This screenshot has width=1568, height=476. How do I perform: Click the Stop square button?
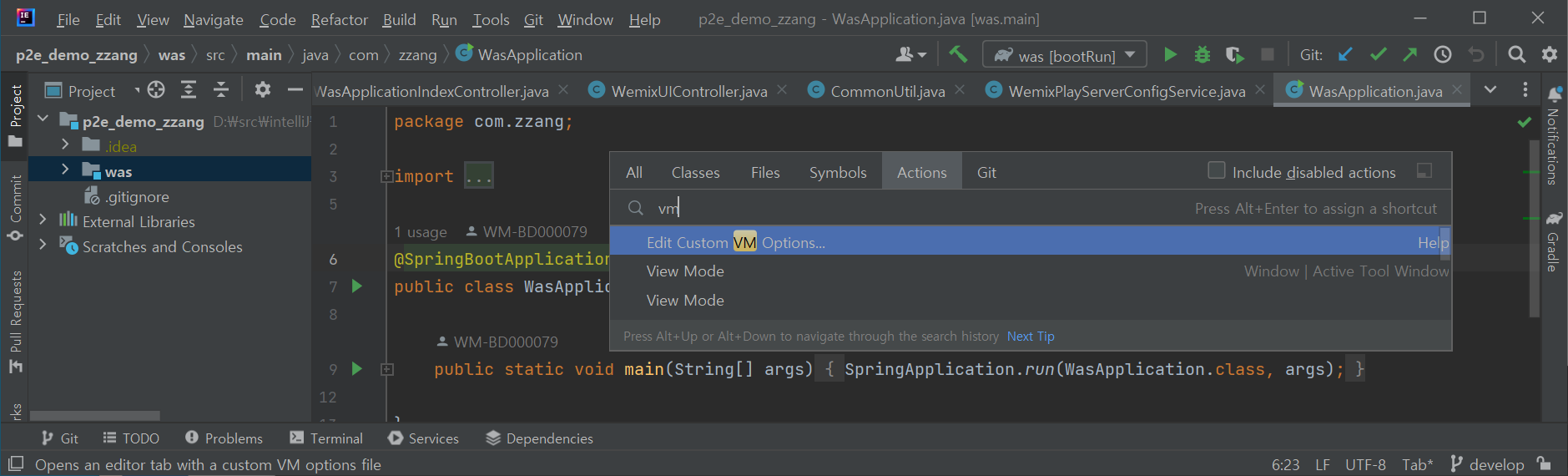[1267, 55]
